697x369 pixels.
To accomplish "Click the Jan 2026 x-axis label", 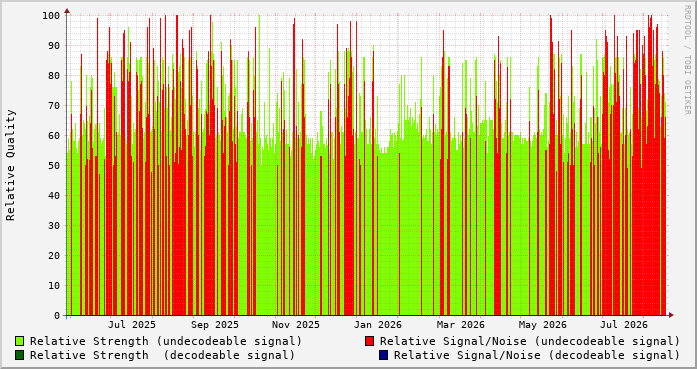I will pyautogui.click(x=378, y=325).
